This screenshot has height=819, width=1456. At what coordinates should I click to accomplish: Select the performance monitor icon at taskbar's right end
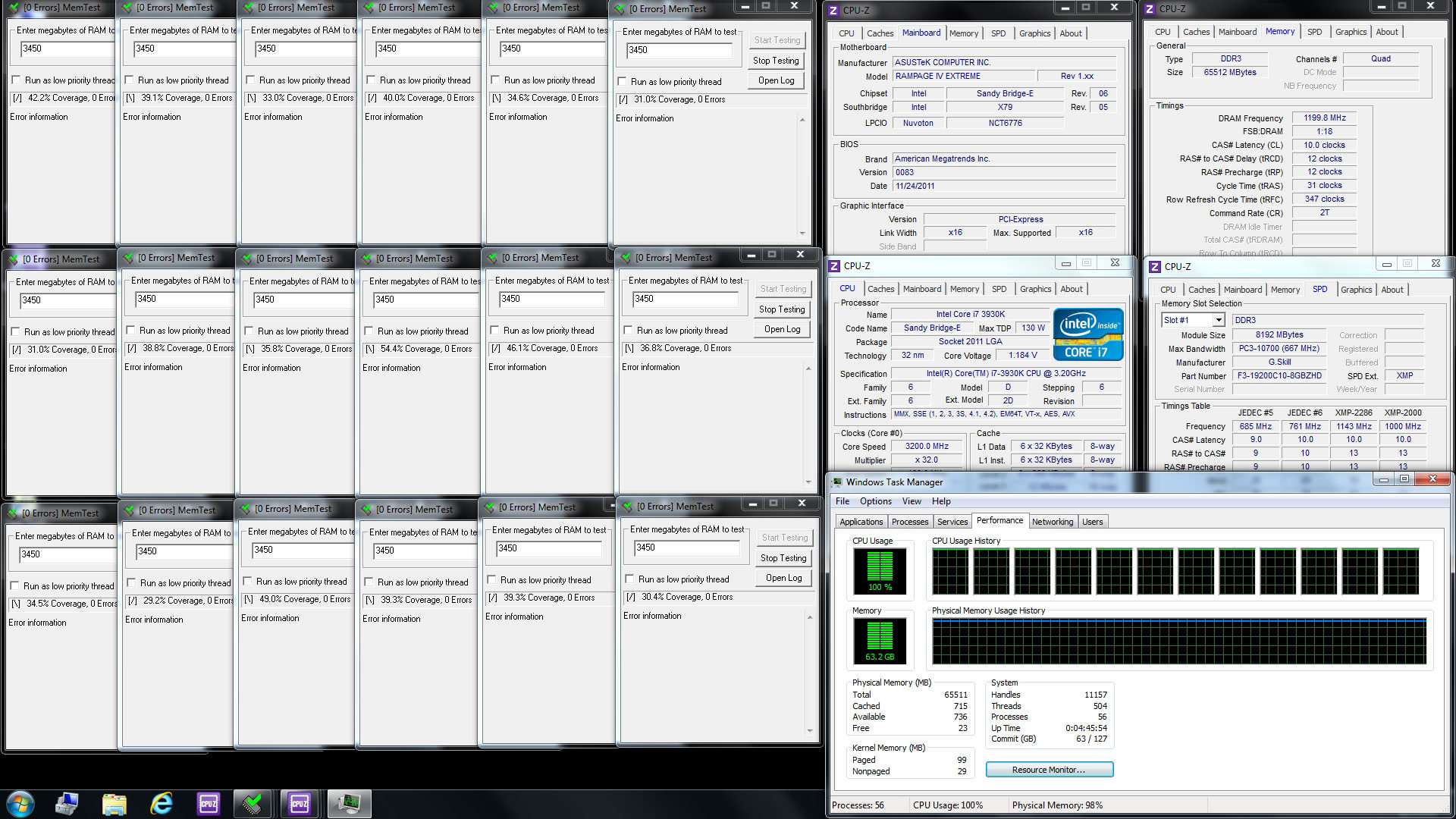click(347, 803)
